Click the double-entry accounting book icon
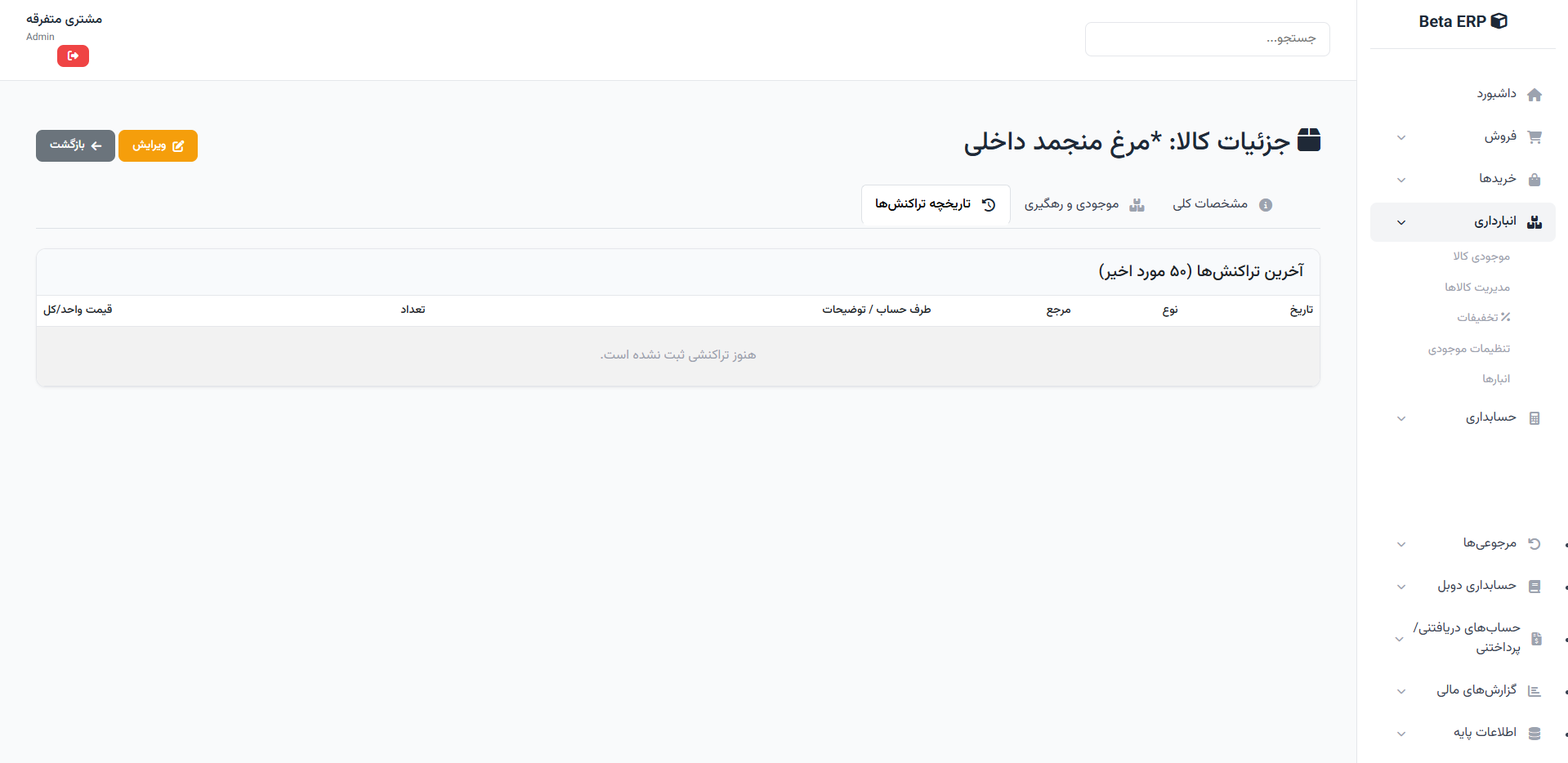1568x763 pixels. (1534, 587)
